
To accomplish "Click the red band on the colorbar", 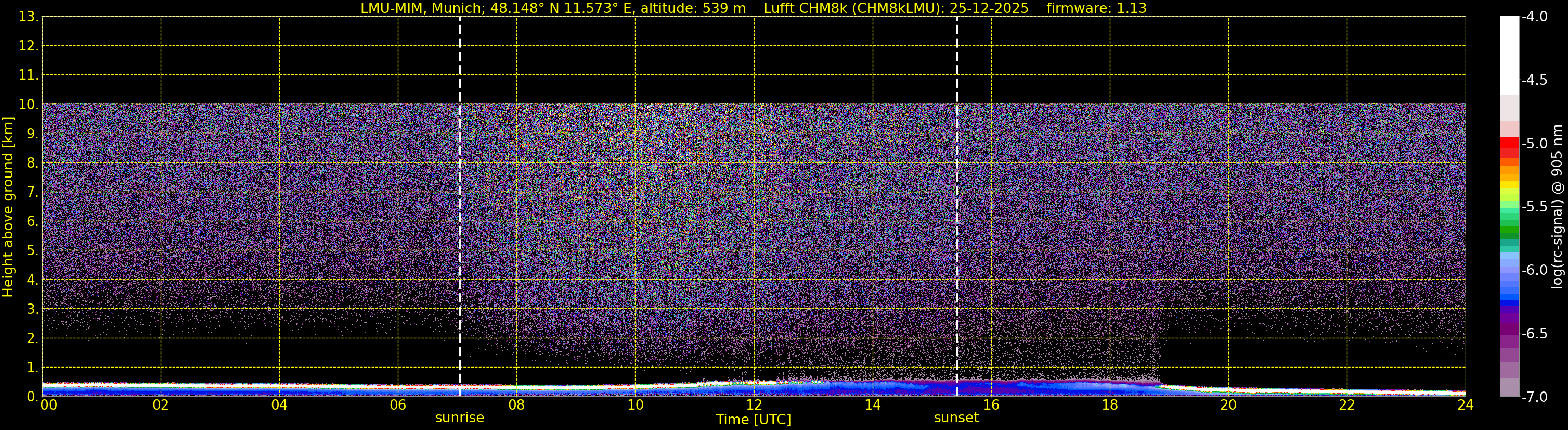I will pos(1510,144).
